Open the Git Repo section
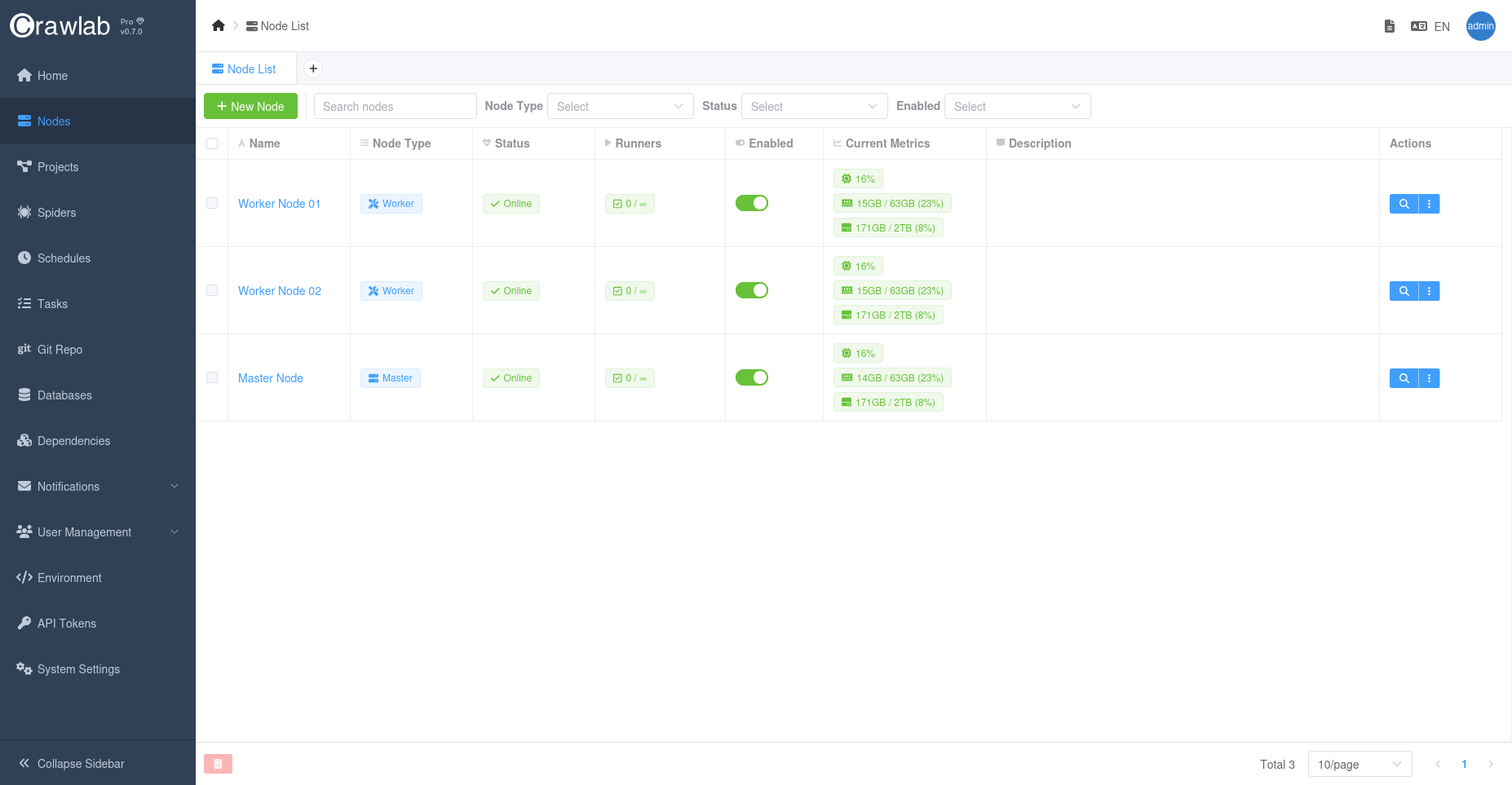 pos(60,349)
